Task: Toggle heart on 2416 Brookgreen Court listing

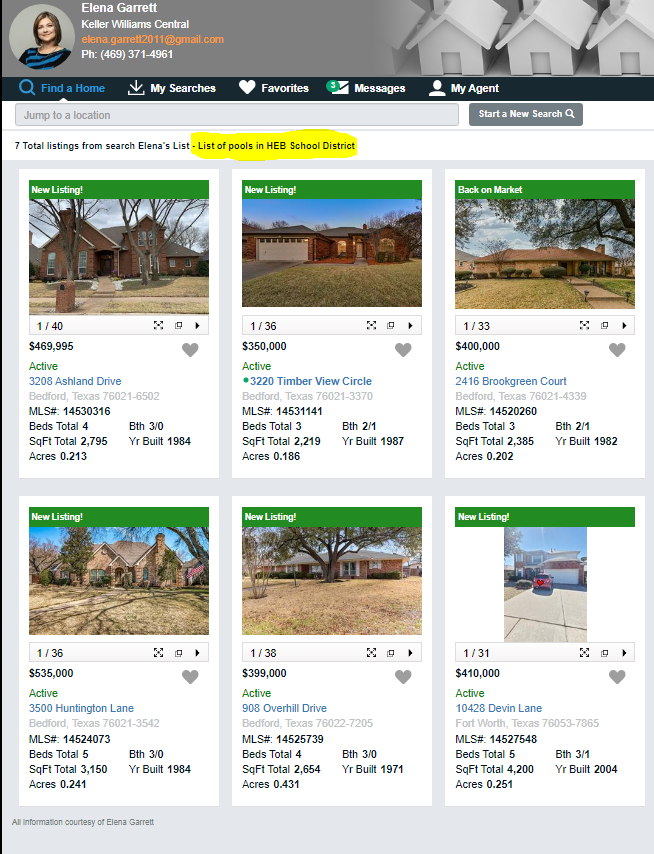Action: pos(616,350)
